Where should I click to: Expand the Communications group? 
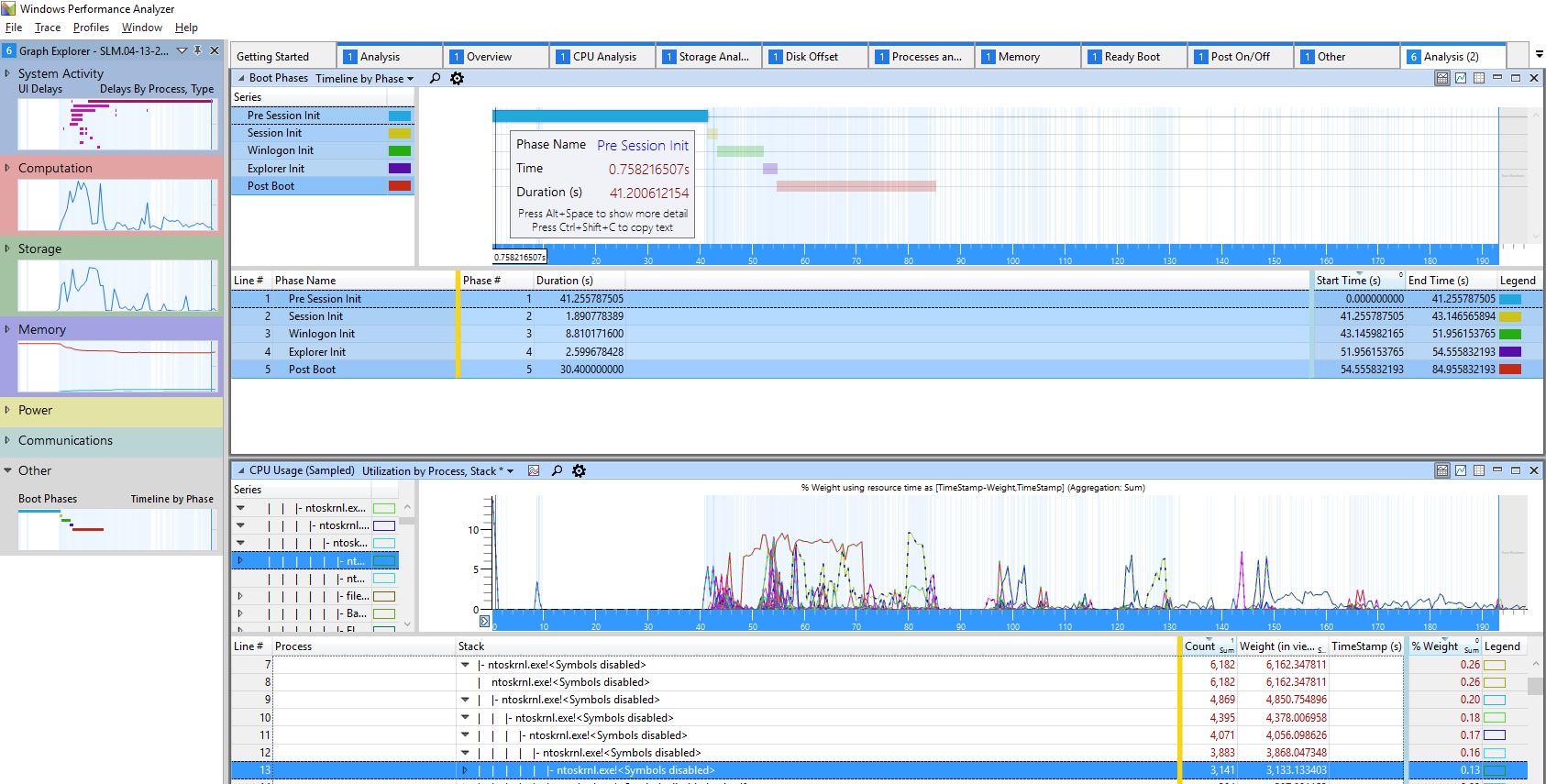pos(7,440)
